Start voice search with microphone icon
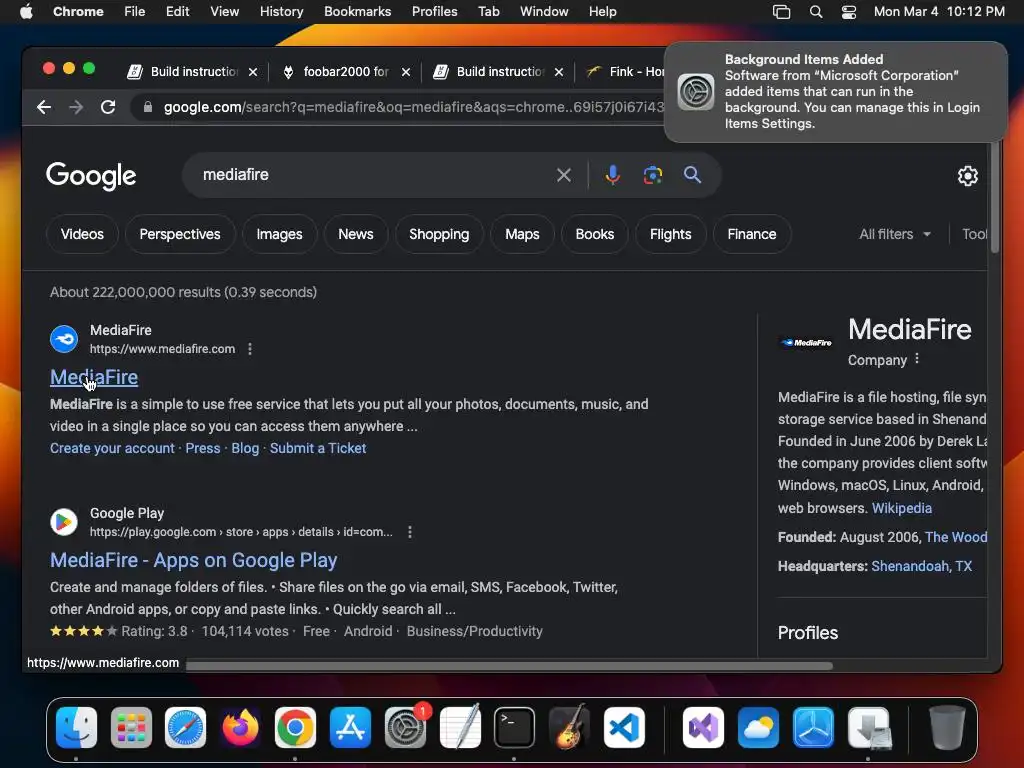Screen dimensions: 1024x768 pyautogui.click(x=613, y=175)
